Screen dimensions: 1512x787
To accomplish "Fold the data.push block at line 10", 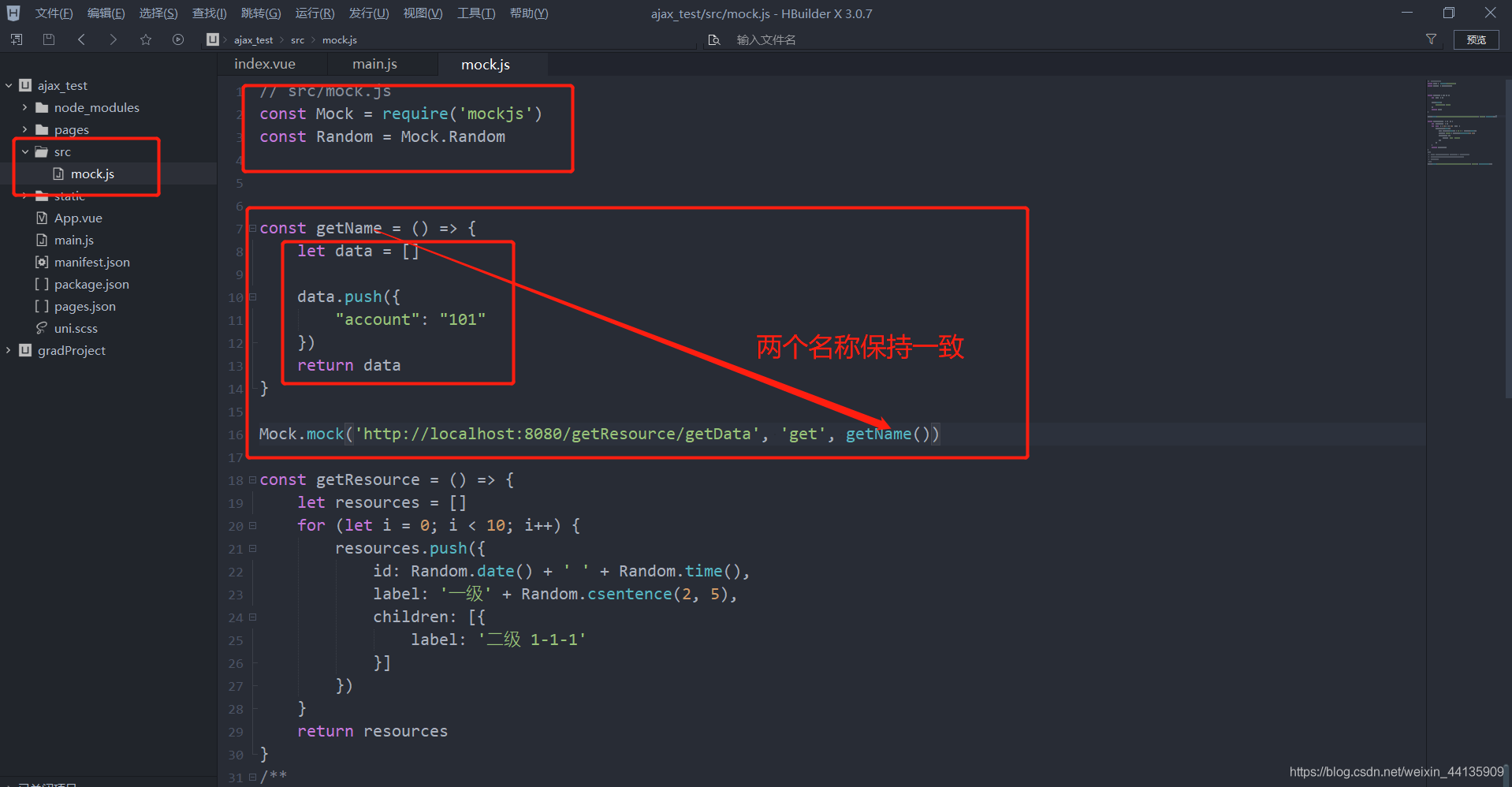I will pyautogui.click(x=253, y=297).
